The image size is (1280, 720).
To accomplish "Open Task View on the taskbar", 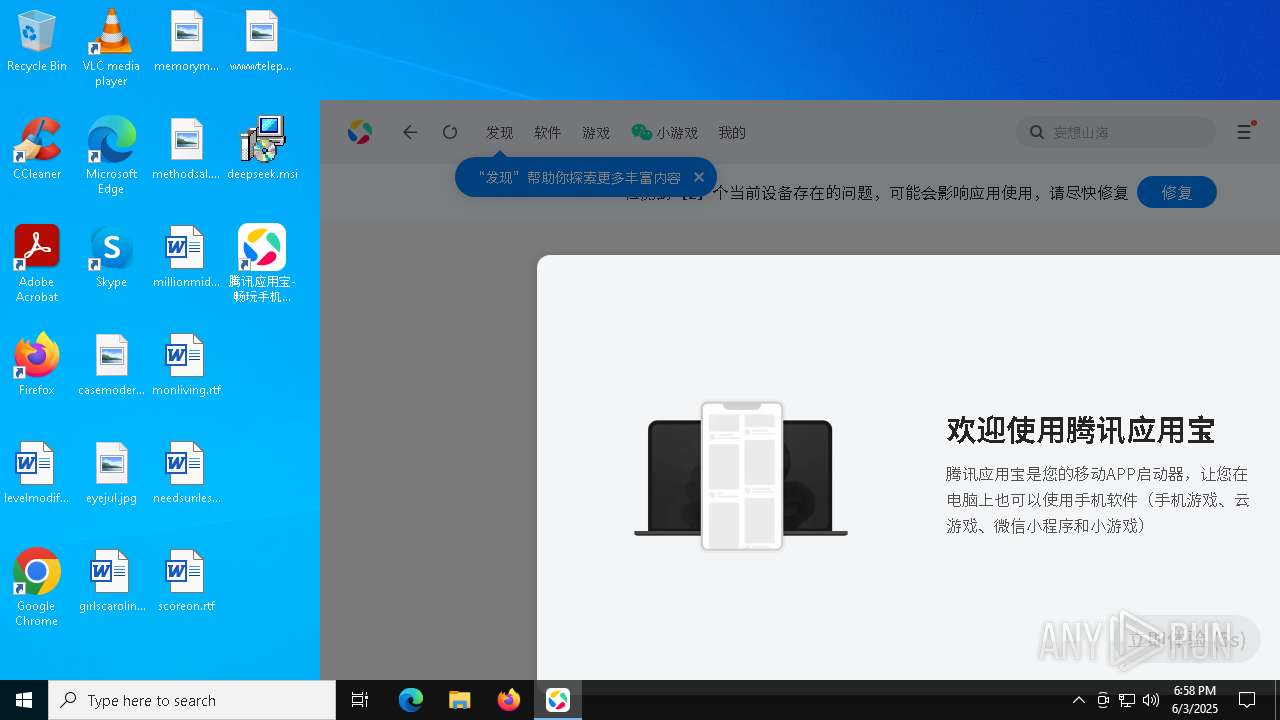I will [360, 700].
